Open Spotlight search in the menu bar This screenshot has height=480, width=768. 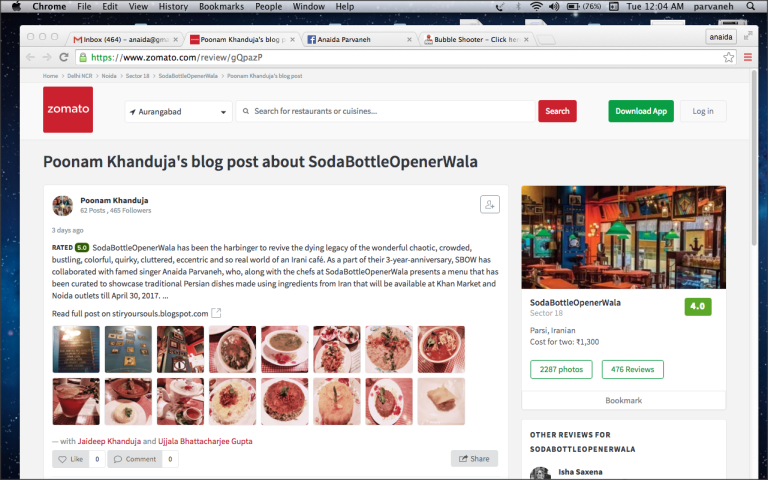point(750,6)
